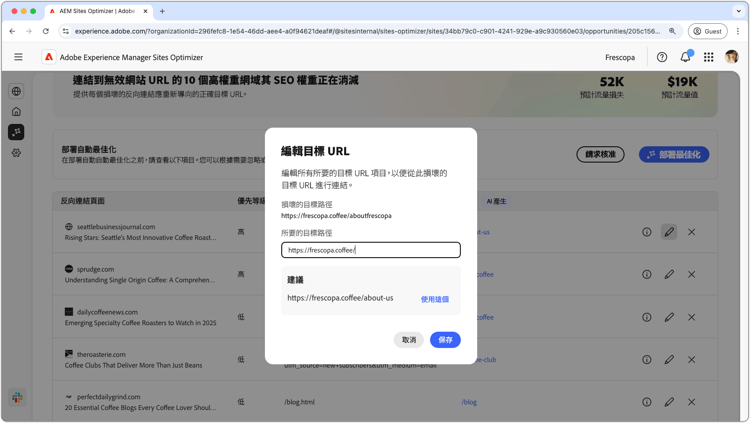Reload the page
This screenshot has width=750, height=423.
(45, 31)
